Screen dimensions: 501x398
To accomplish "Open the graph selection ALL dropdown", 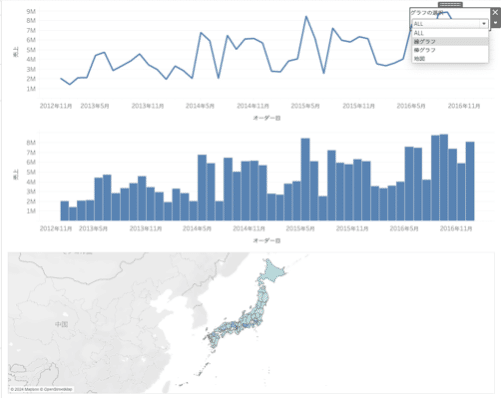I will click(x=450, y=24).
